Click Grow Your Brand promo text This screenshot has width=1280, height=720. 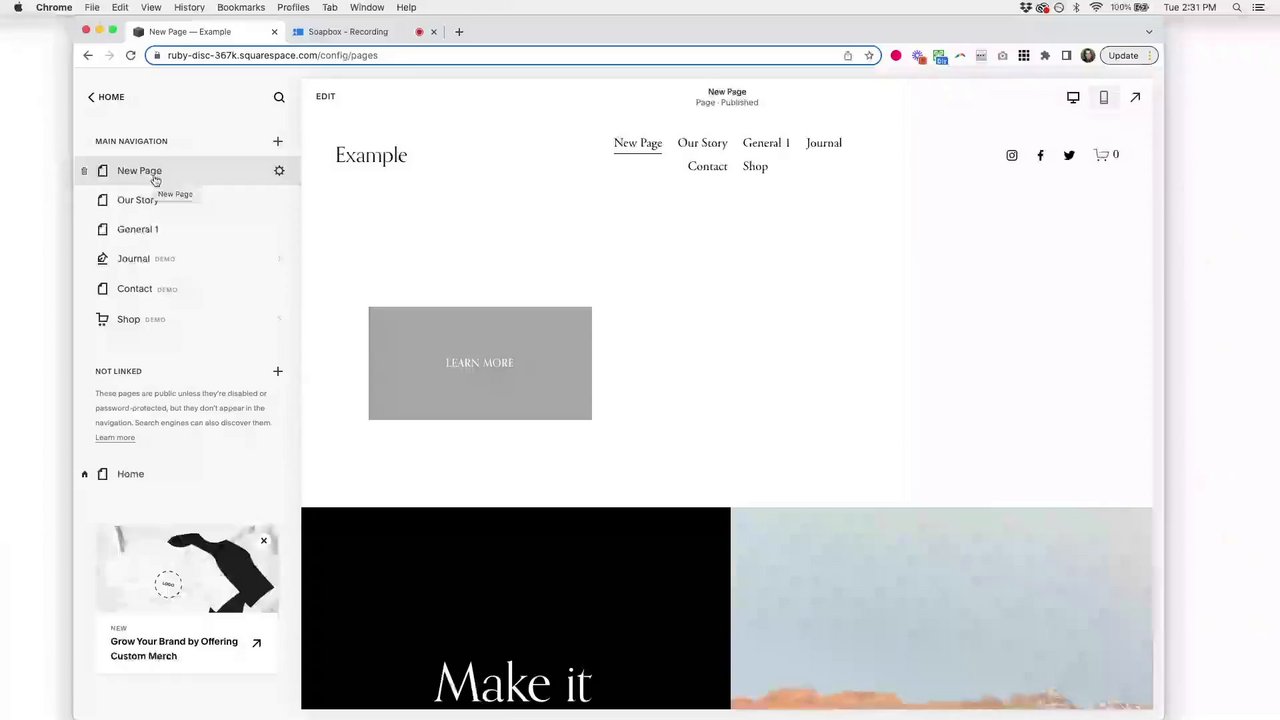click(174, 649)
